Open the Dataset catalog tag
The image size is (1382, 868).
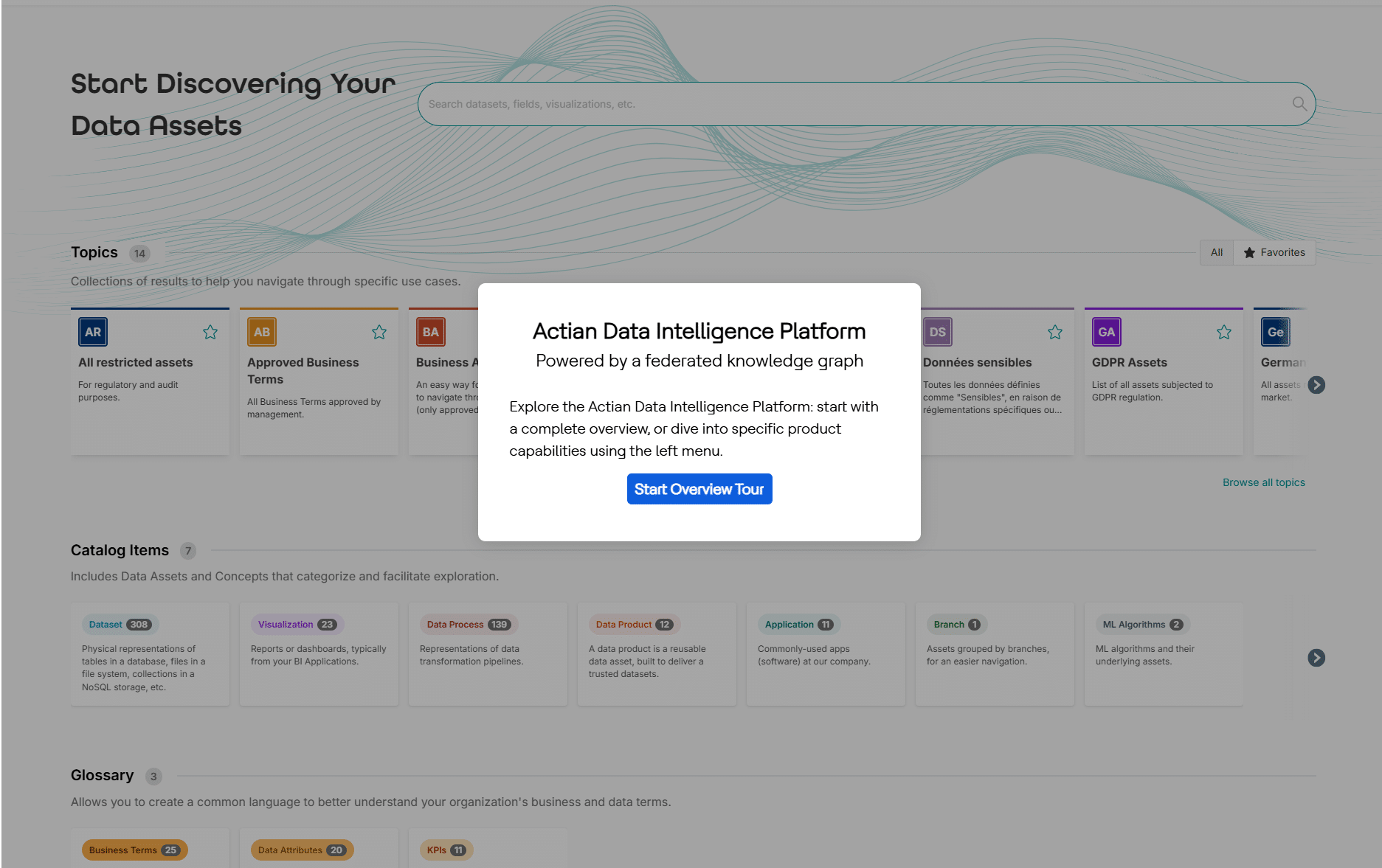(x=120, y=625)
